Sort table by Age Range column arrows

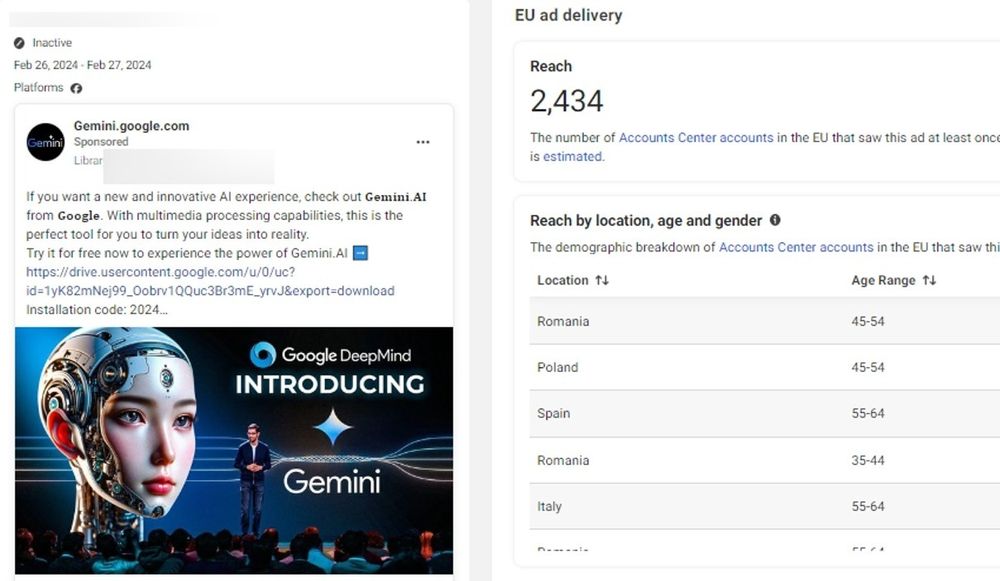(929, 281)
